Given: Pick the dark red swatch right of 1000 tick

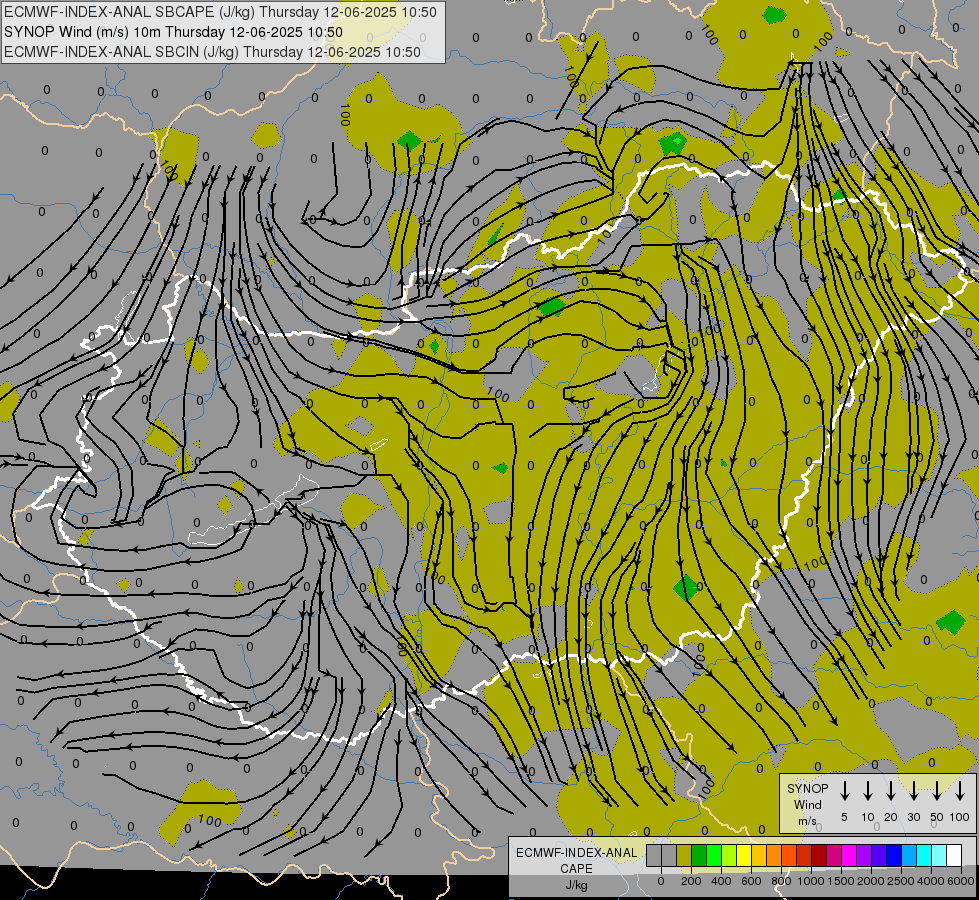Looking at the screenshot, I should pyautogui.click(x=819, y=855).
